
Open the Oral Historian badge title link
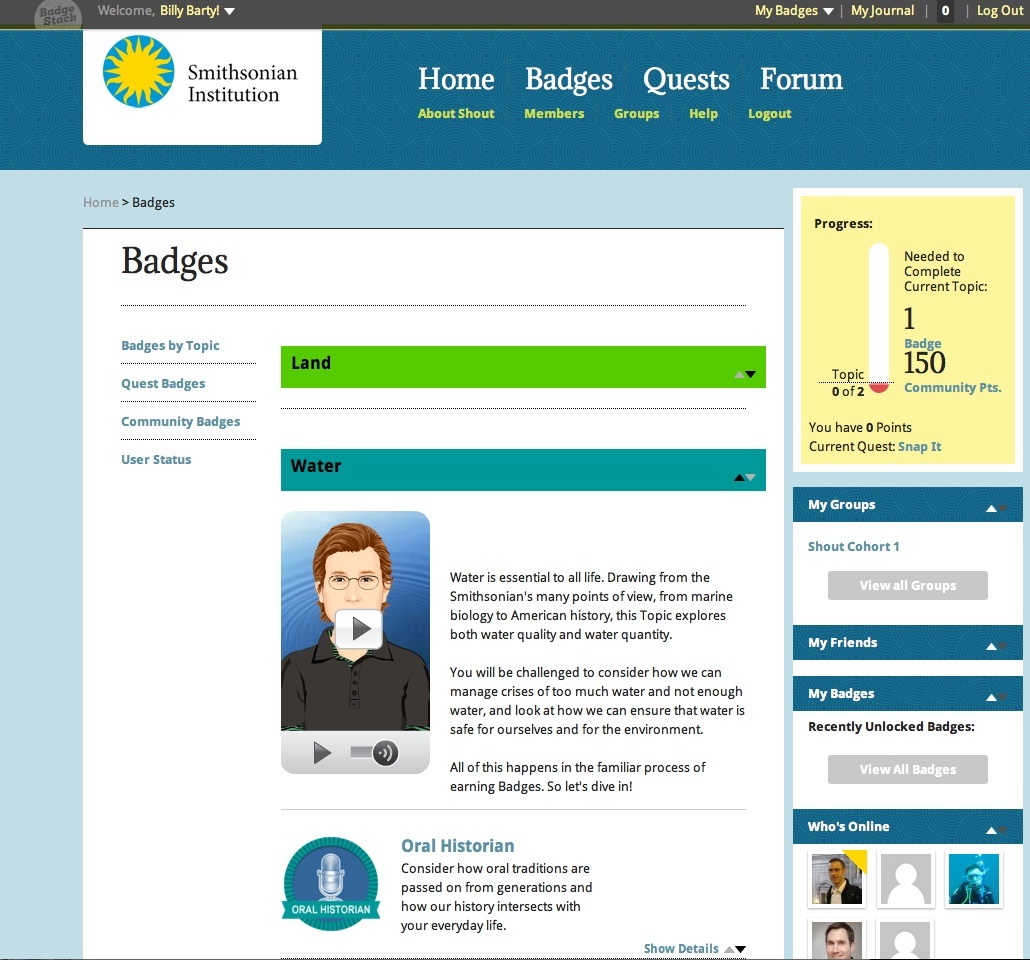[x=458, y=846]
